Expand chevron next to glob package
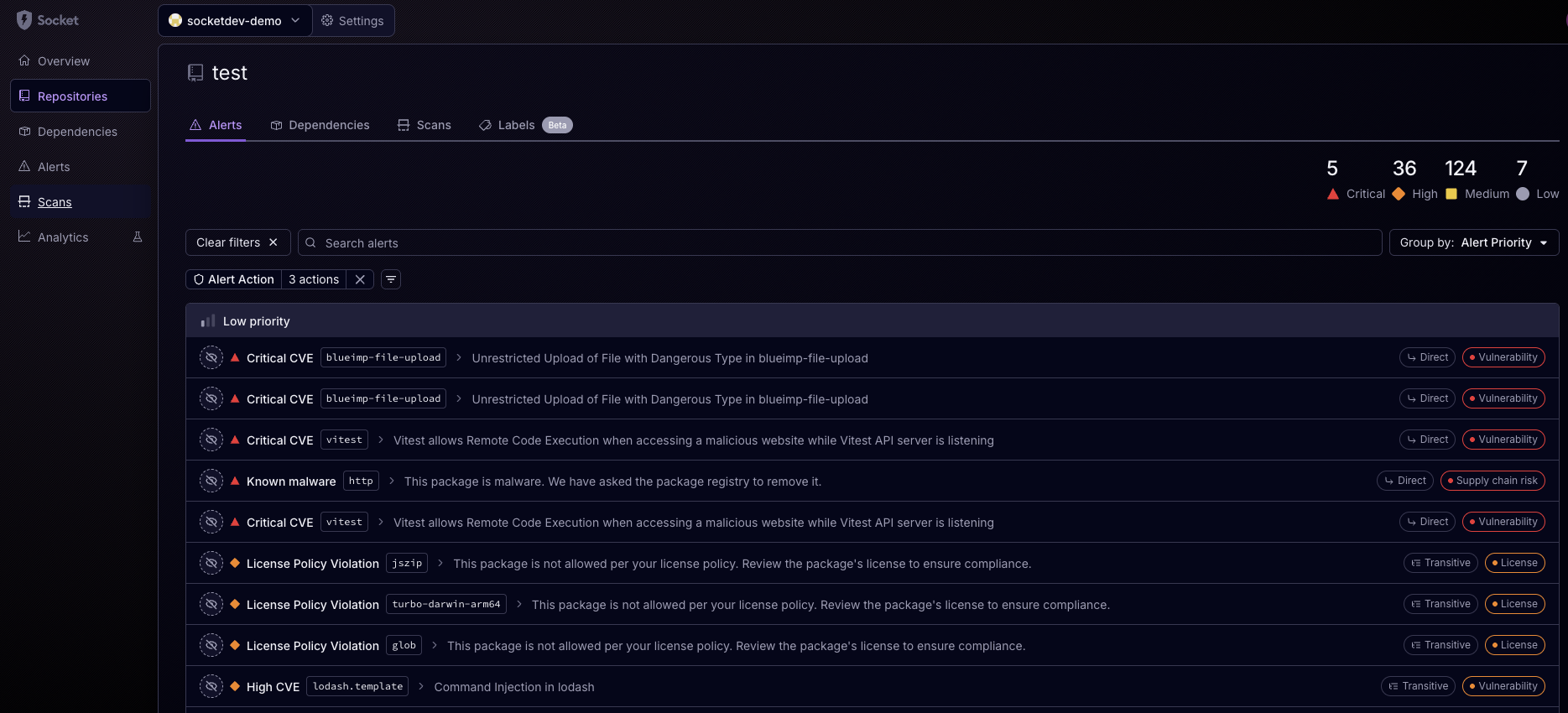Screen dimensions: 1568x713 point(435,645)
